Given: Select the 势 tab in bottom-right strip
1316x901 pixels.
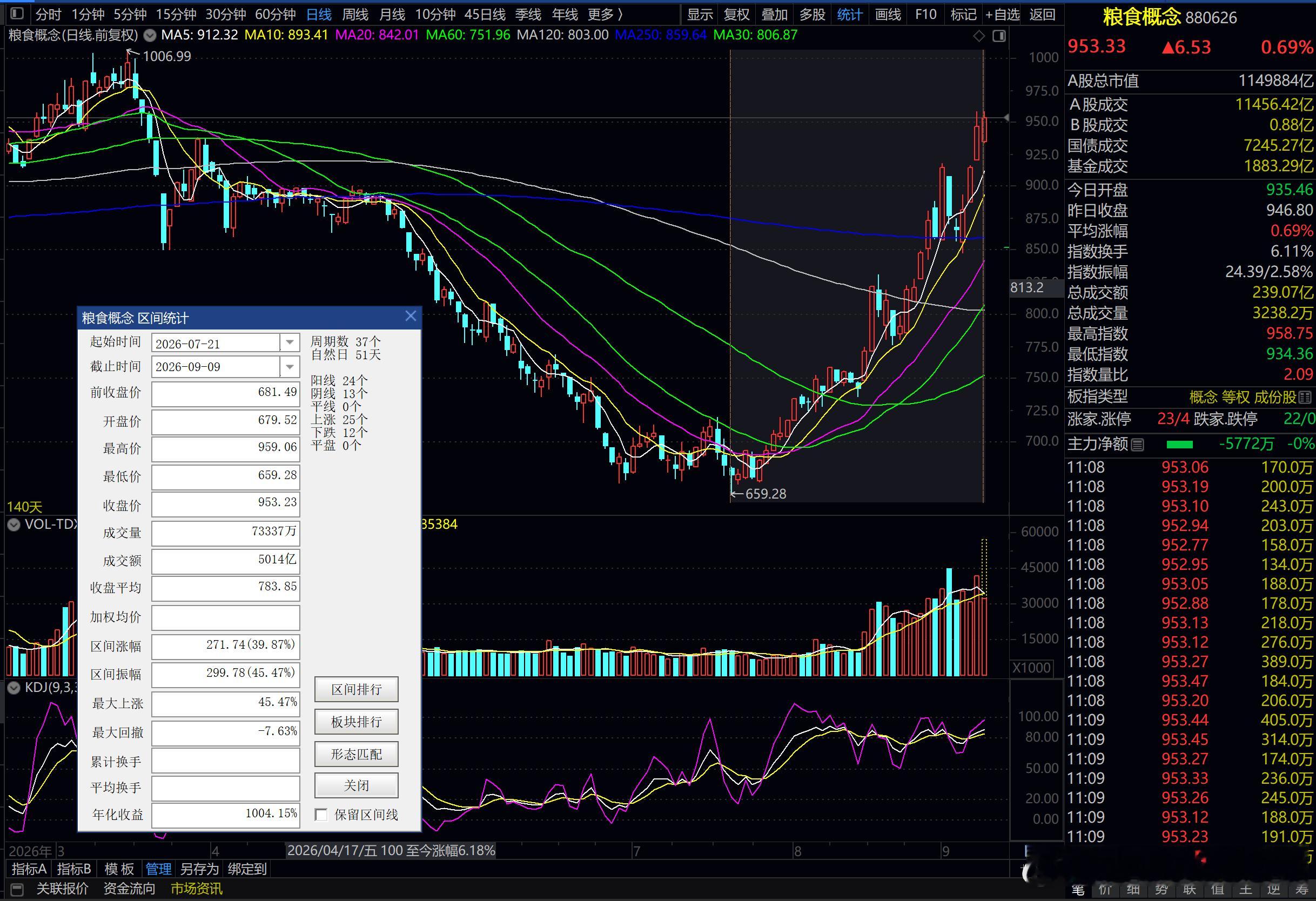Looking at the screenshot, I should pos(1161,890).
